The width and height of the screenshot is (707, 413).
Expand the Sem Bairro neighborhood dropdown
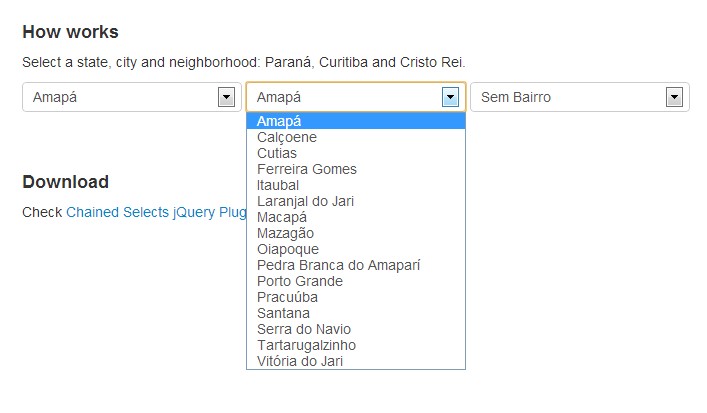pyautogui.click(x=579, y=97)
